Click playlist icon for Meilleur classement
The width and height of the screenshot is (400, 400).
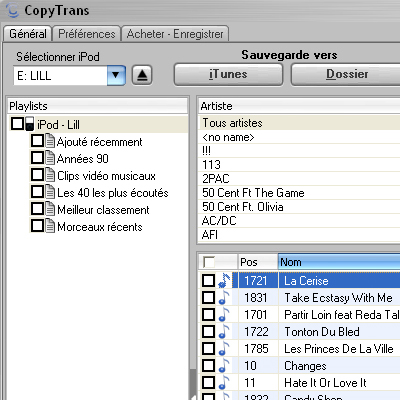(50, 209)
